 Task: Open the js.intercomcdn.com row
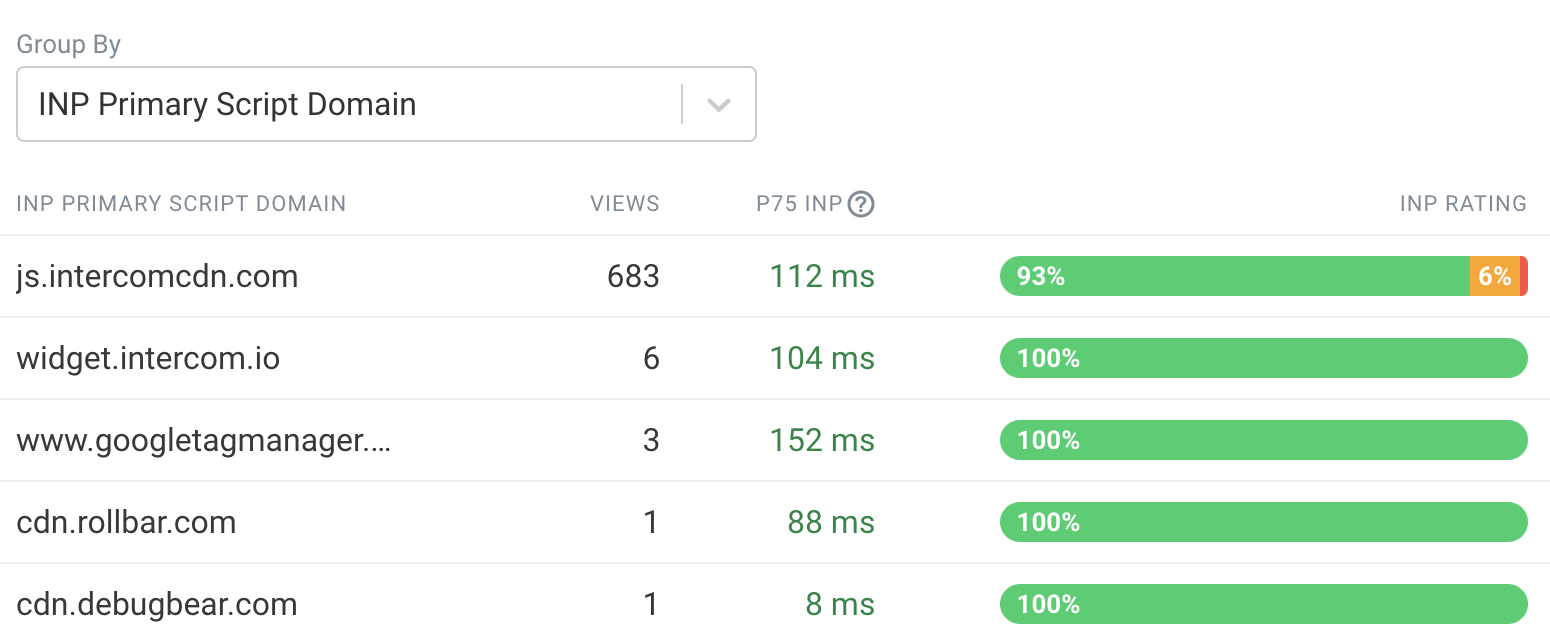click(x=157, y=276)
